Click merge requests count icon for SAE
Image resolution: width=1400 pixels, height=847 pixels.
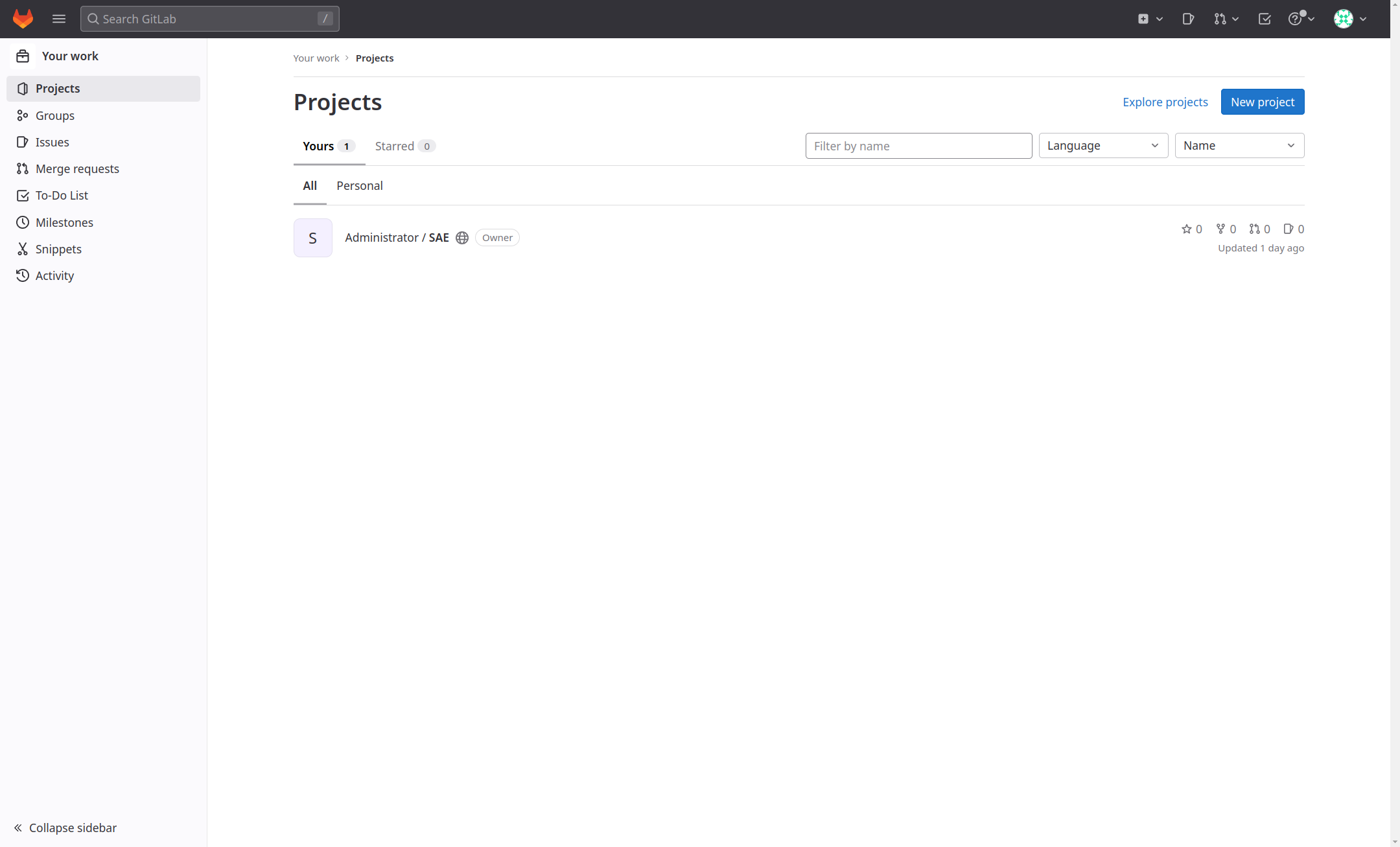(x=1255, y=229)
